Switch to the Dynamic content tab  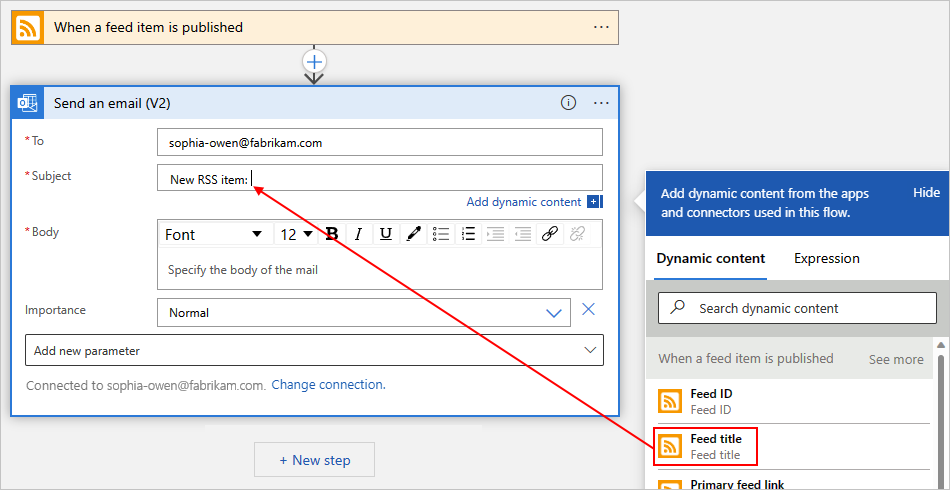[x=711, y=259]
